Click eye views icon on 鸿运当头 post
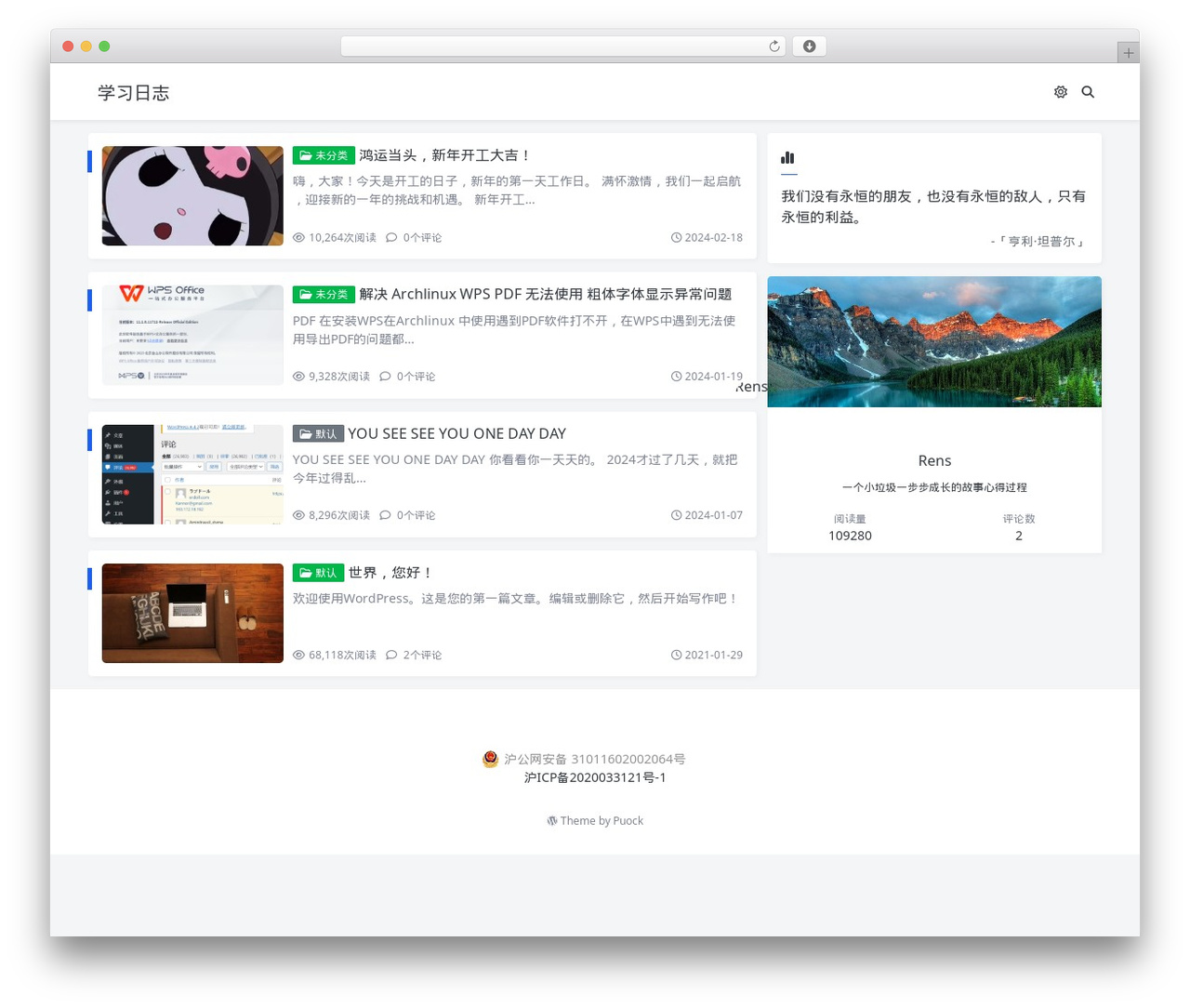The image size is (1190, 1008). pyautogui.click(x=298, y=238)
